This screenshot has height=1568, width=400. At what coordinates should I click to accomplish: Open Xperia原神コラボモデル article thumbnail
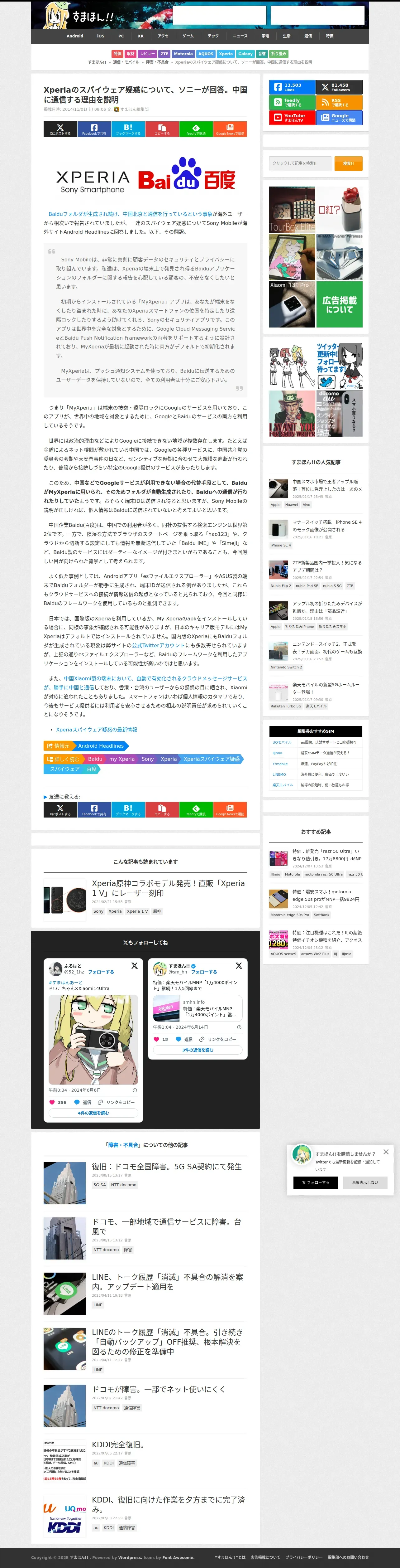tap(64, 899)
